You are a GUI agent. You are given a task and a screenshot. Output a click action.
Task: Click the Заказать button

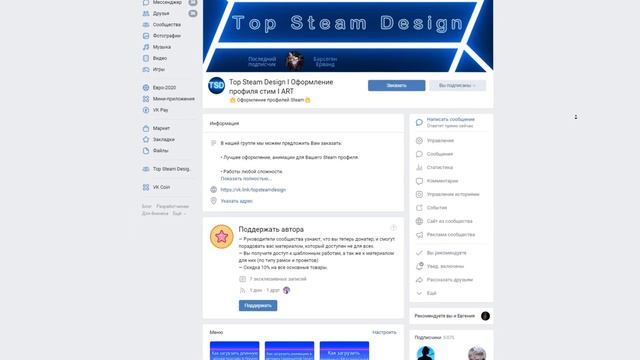396,85
